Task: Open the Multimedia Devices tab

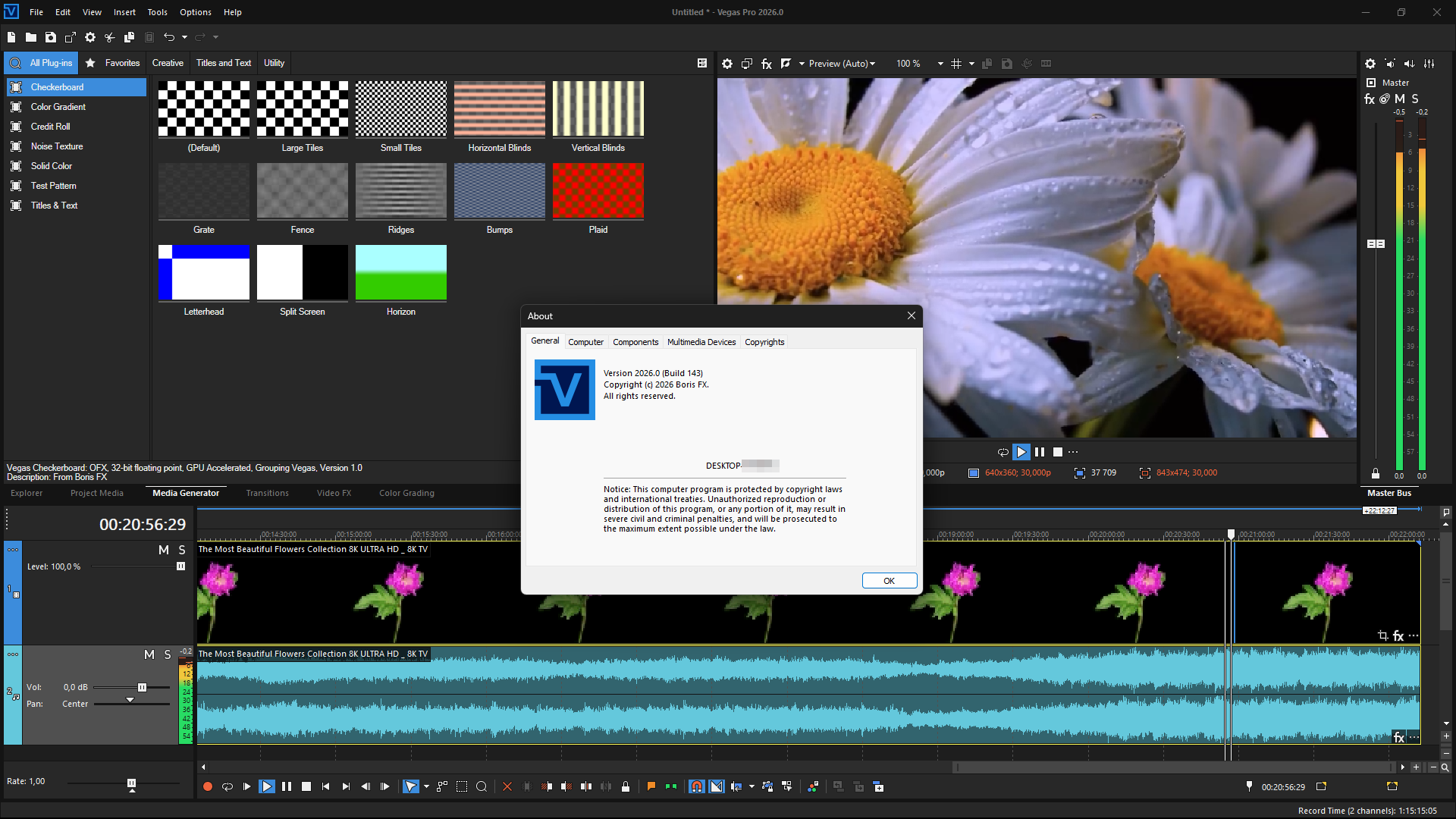Action: point(701,342)
